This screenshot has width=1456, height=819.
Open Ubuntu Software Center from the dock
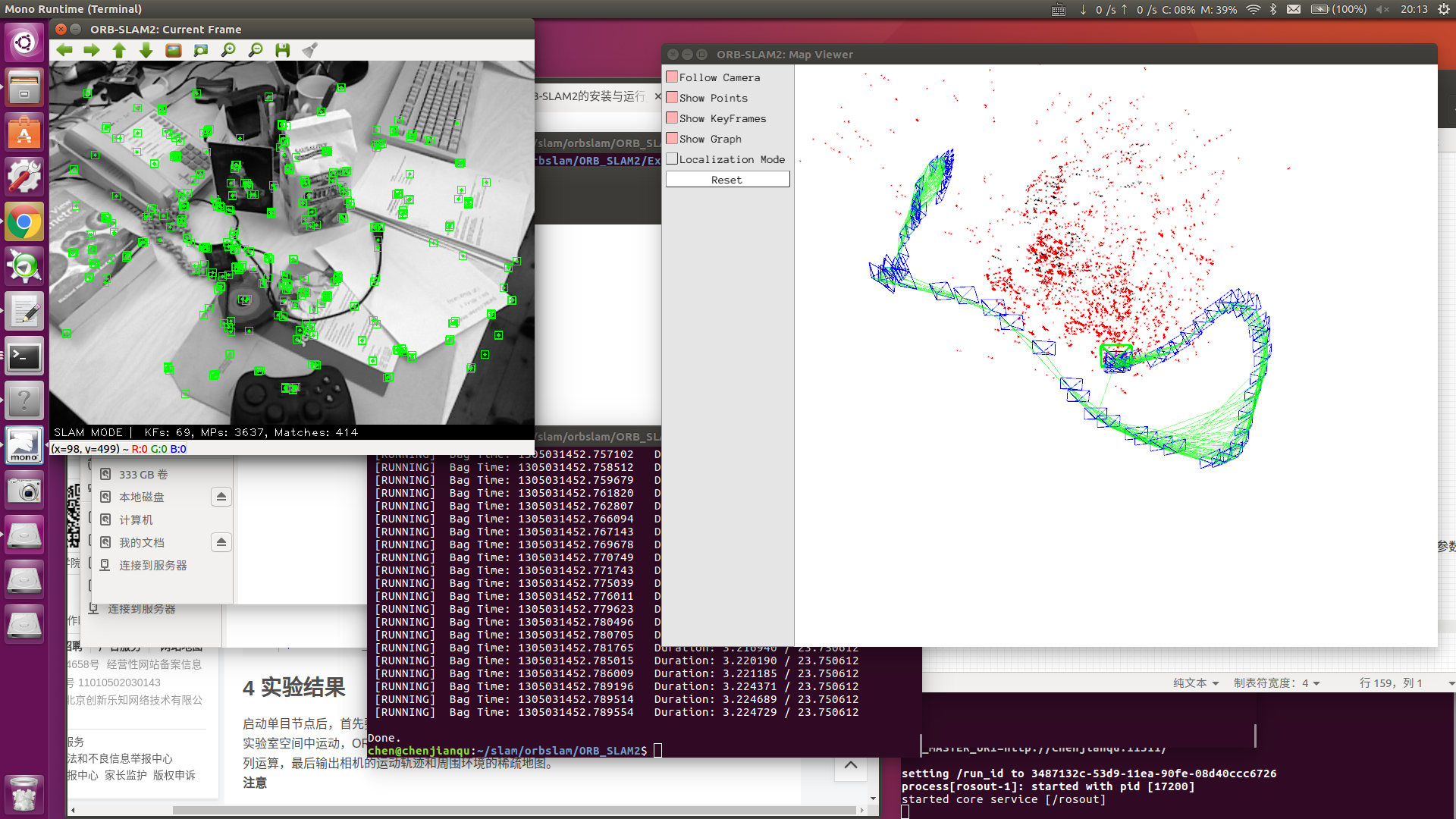pos(24,132)
